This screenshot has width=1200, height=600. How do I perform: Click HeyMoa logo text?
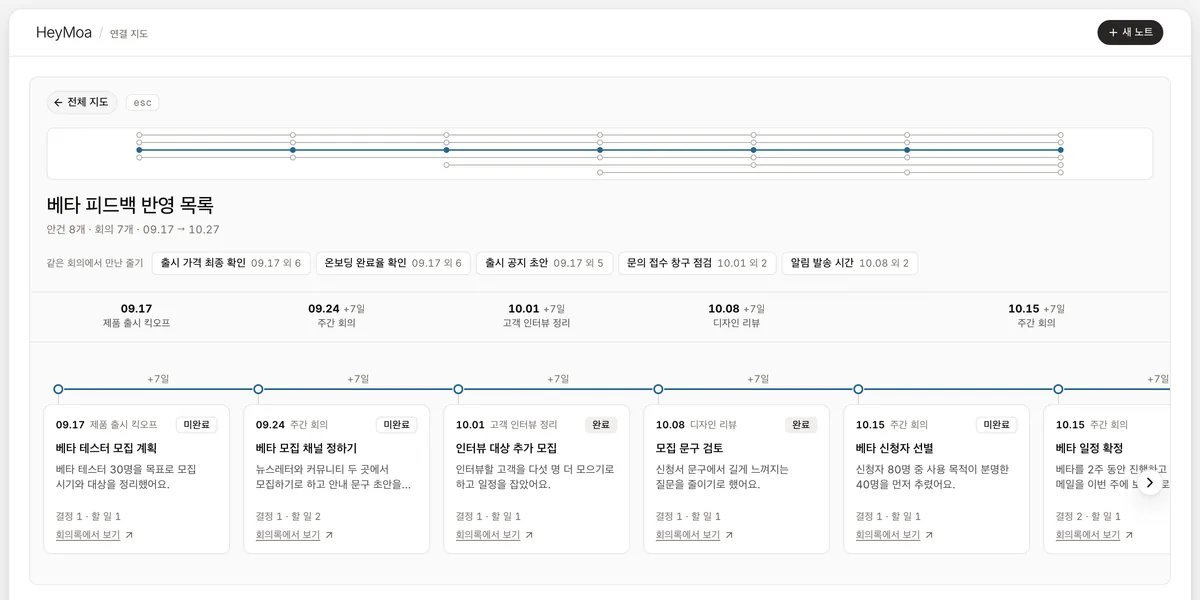(64, 32)
